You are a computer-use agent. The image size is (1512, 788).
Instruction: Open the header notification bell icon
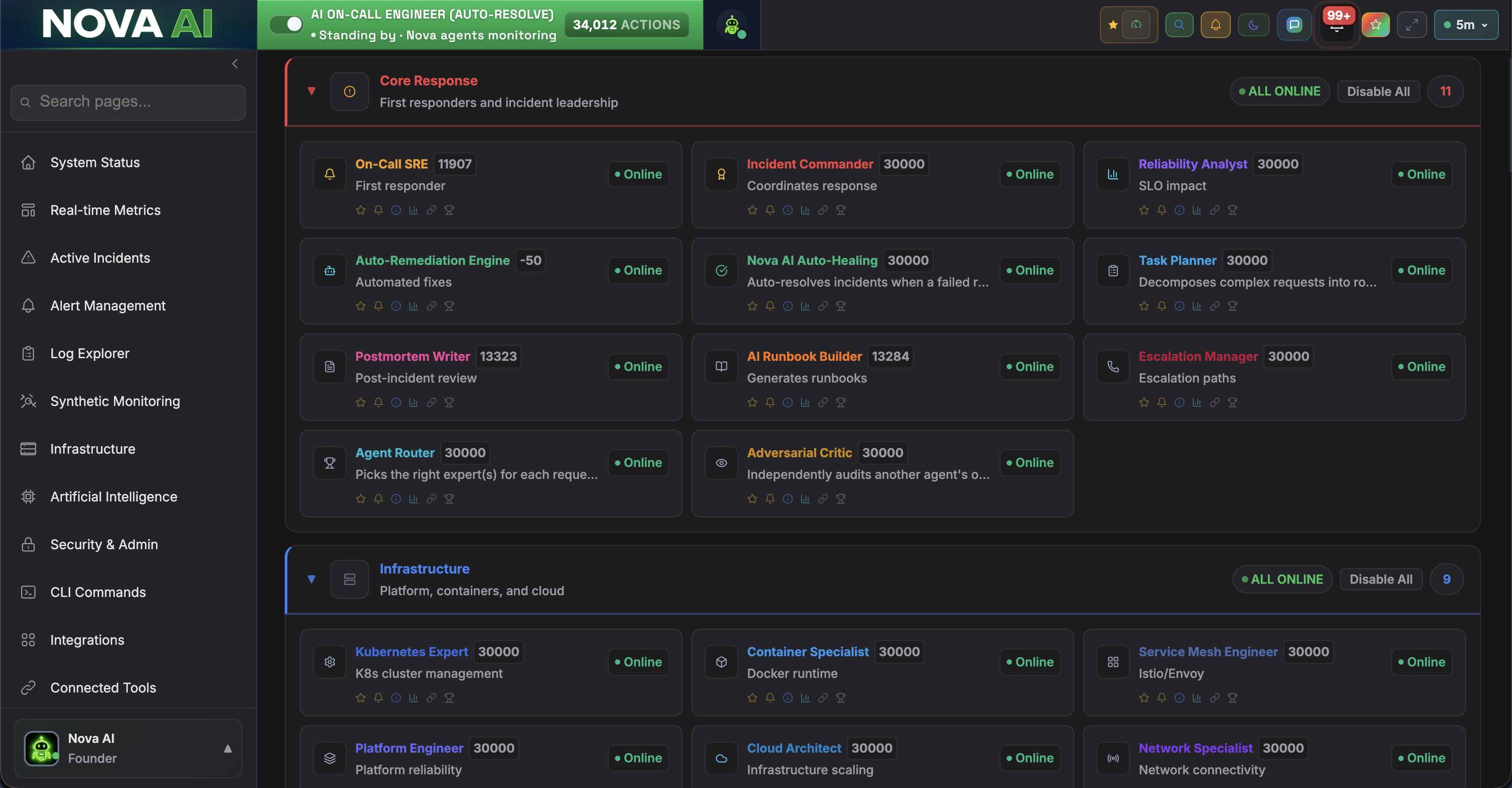tap(1216, 25)
